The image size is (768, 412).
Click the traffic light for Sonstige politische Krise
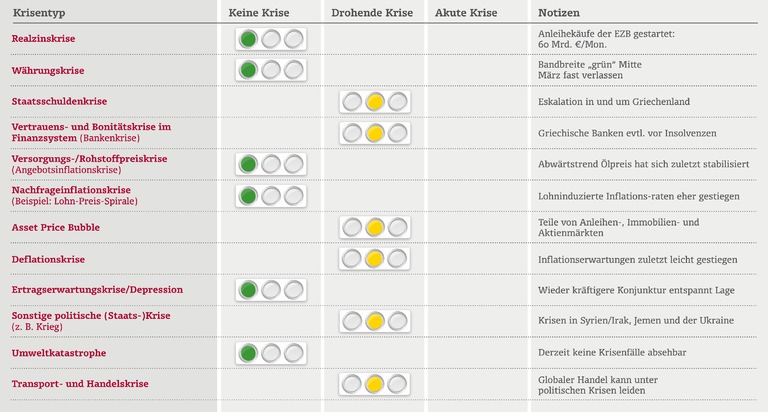pyautogui.click(x=375, y=321)
